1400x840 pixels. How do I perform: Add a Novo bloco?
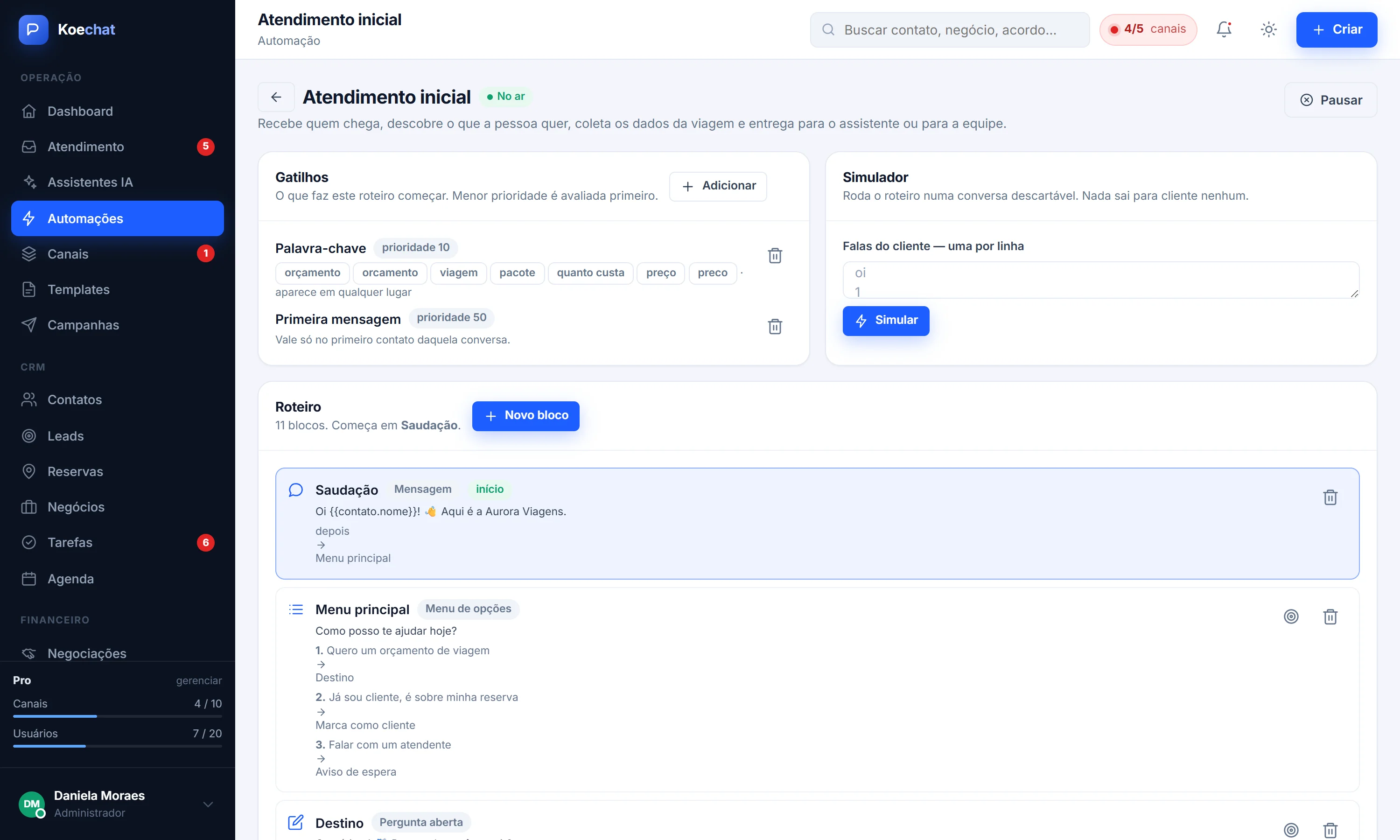[x=525, y=416]
